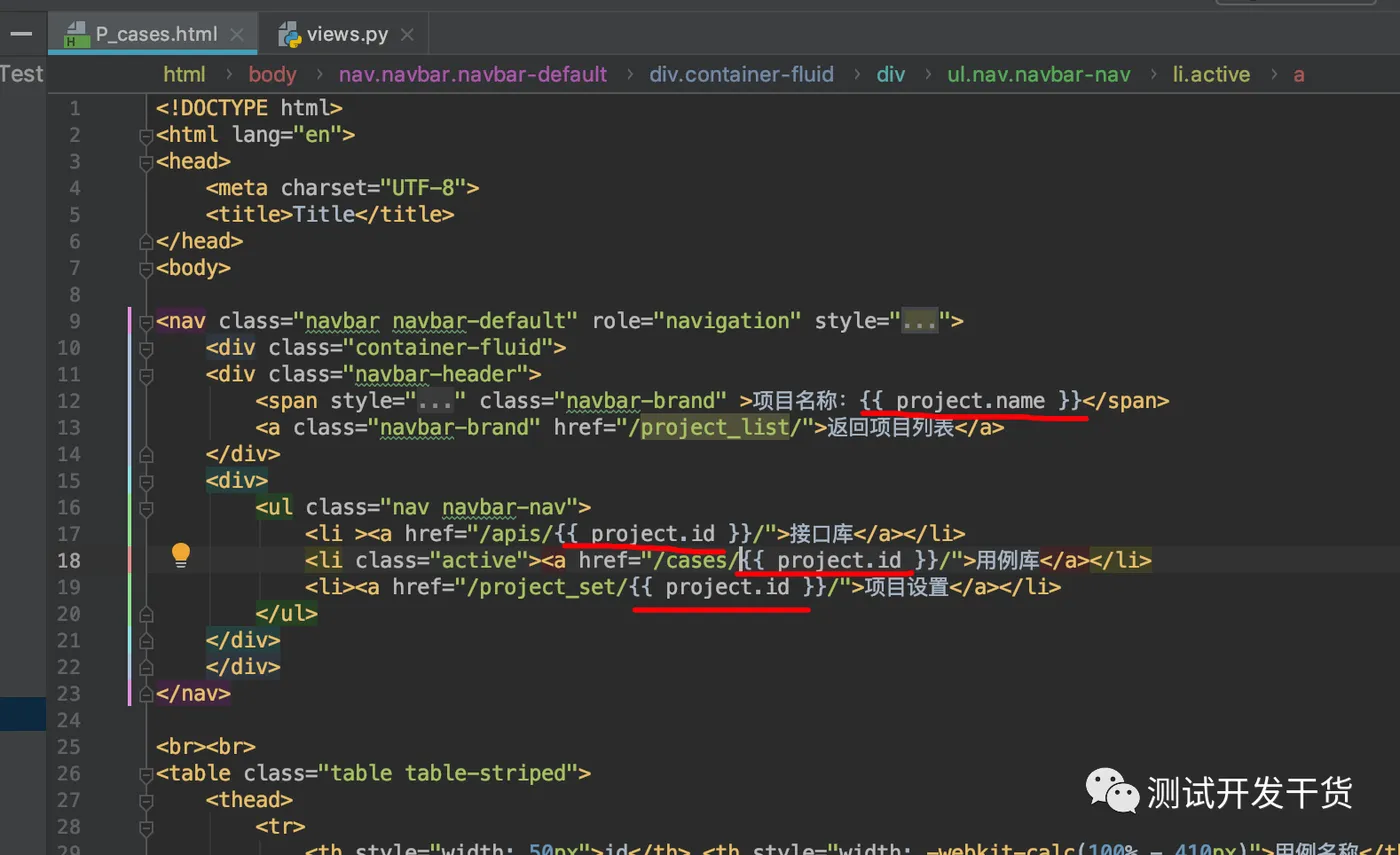Click line number 24 in the gutter
Viewport: 1400px width, 855px height.
pyautogui.click(x=69, y=721)
